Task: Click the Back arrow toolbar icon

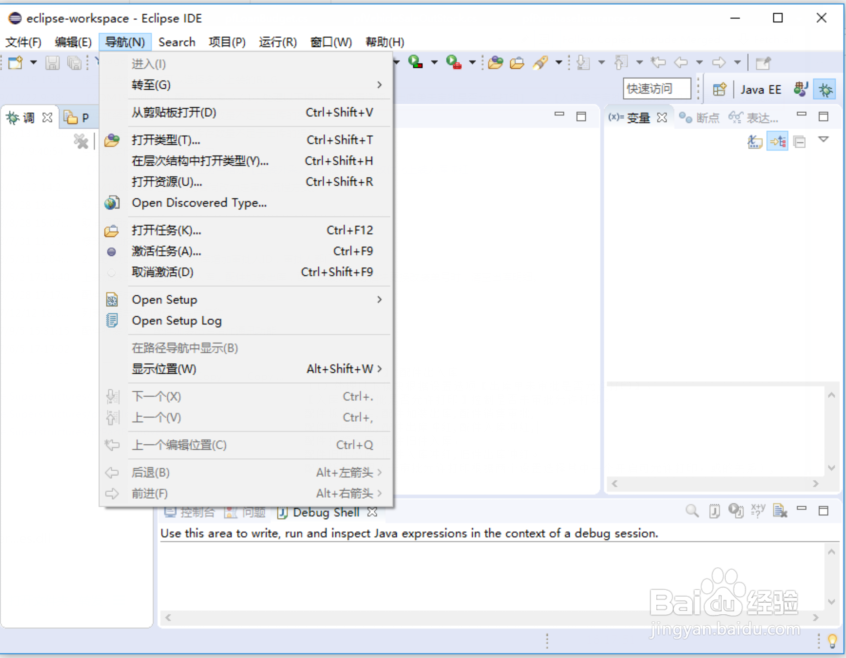Action: coord(681,63)
